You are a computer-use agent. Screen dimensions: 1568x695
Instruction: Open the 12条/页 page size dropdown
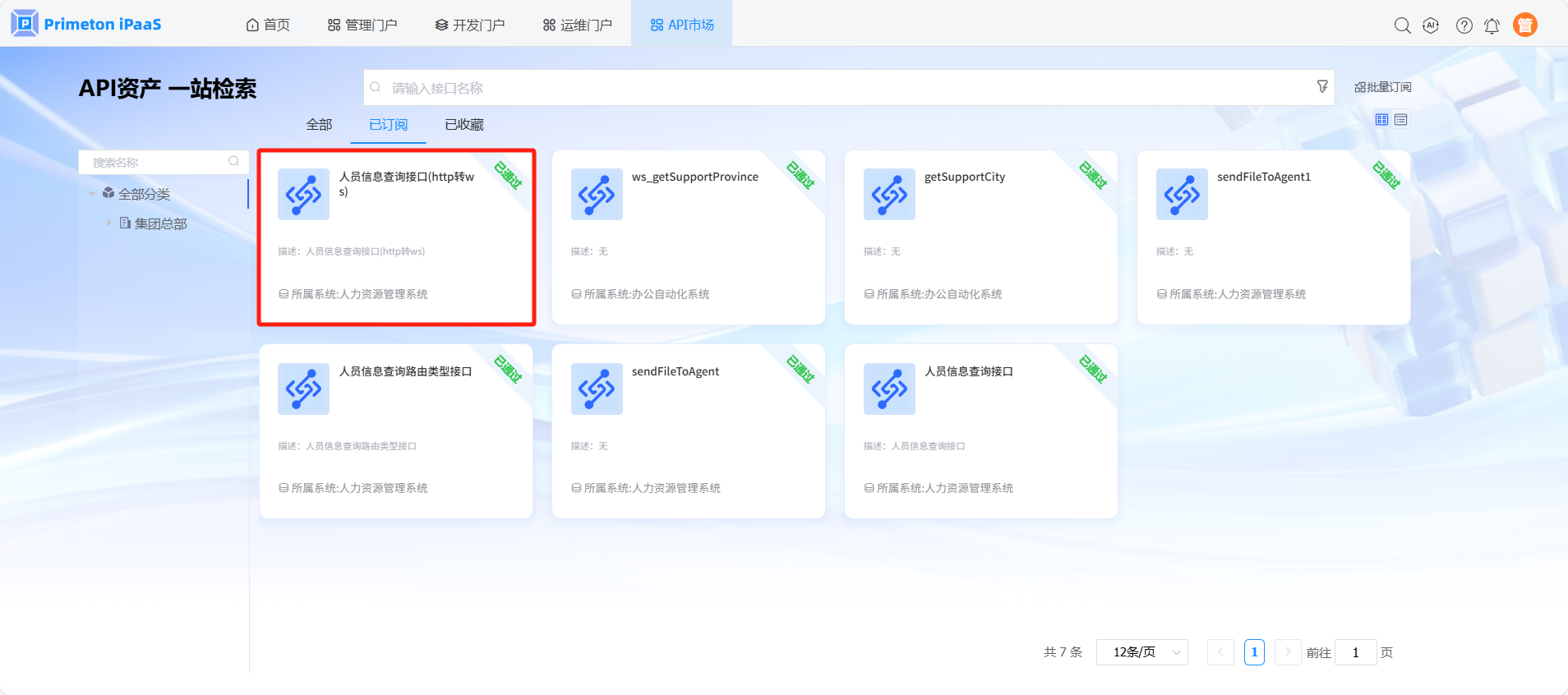click(x=1141, y=652)
